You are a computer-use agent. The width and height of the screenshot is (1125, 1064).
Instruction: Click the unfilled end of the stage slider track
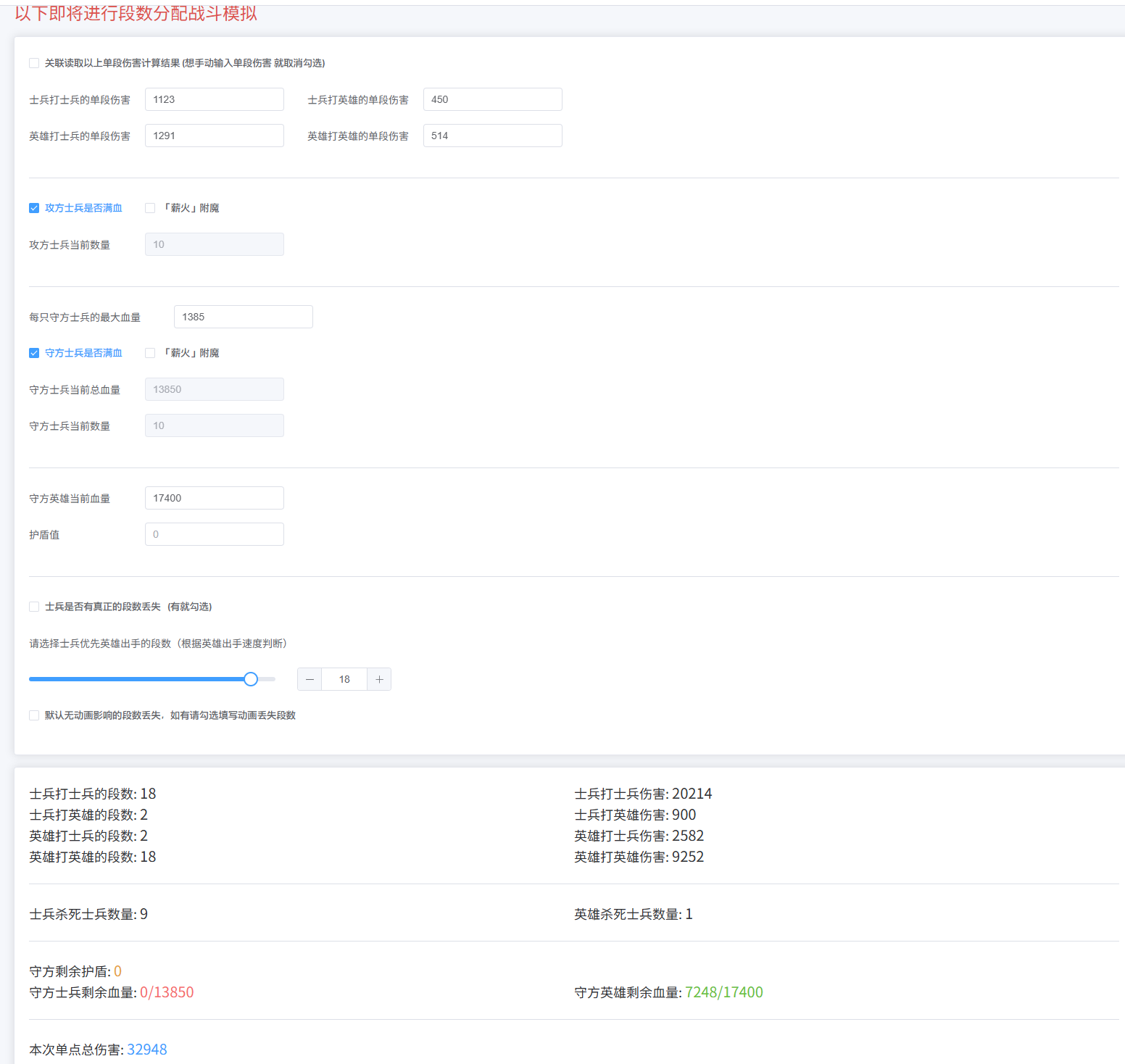[x=267, y=679]
